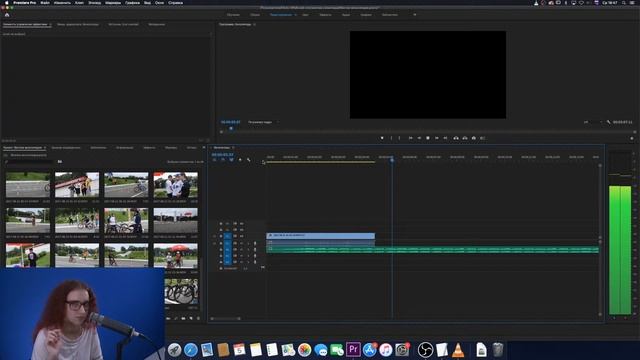Expand the workspaces overflow chevron

coord(415,15)
